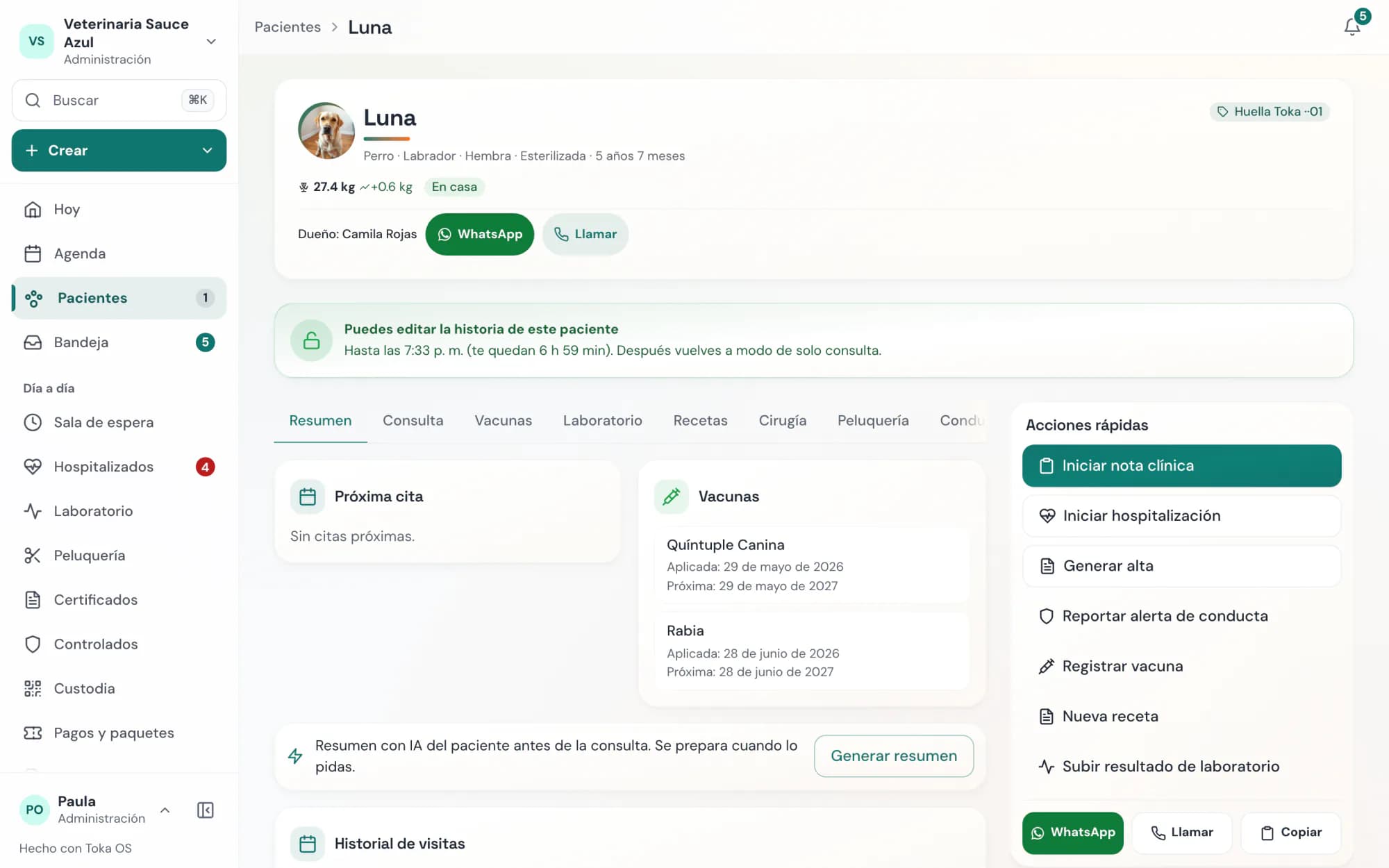This screenshot has width=1389, height=868.
Task: Expand the Veterinaria Sauce Azul clinic switcher
Action: [211, 42]
